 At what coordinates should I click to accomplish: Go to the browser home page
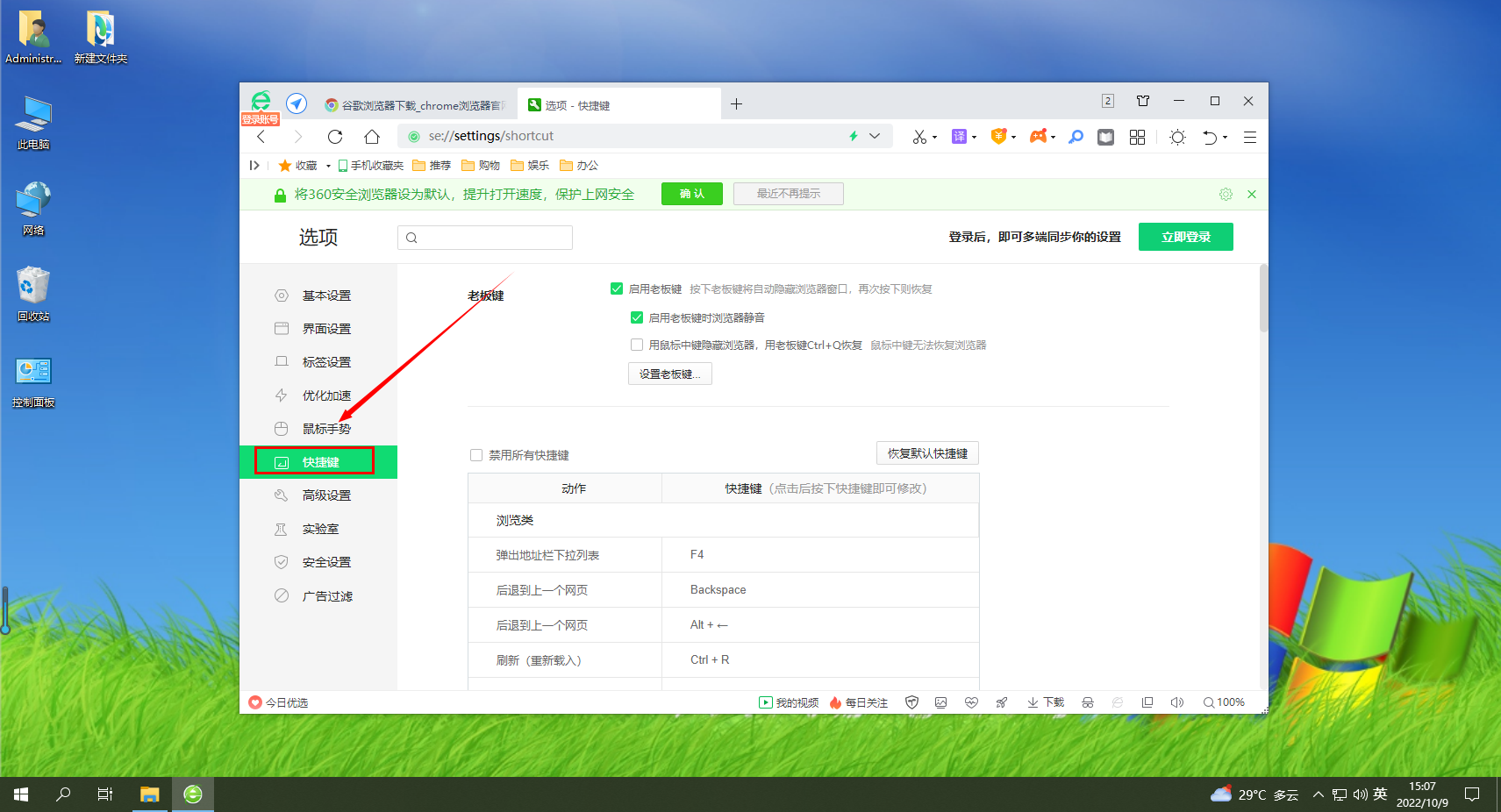[372, 137]
